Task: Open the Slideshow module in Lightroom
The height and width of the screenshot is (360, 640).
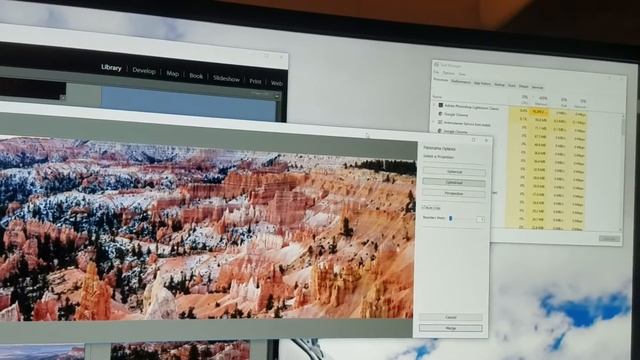Action: [226, 79]
